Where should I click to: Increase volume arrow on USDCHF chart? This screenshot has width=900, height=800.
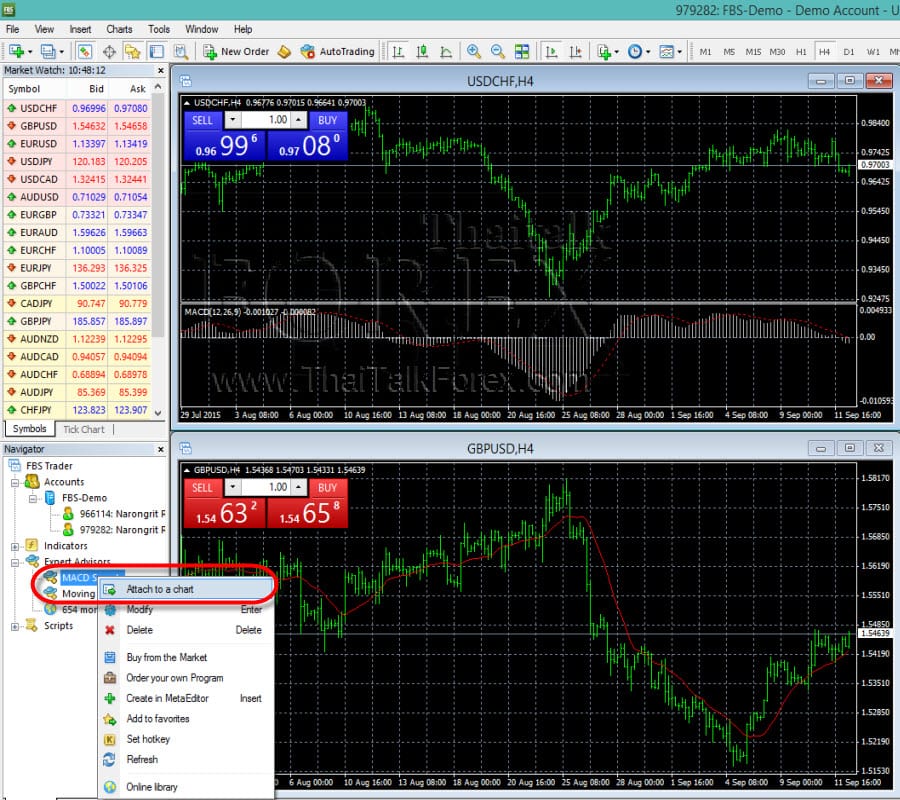click(298, 121)
